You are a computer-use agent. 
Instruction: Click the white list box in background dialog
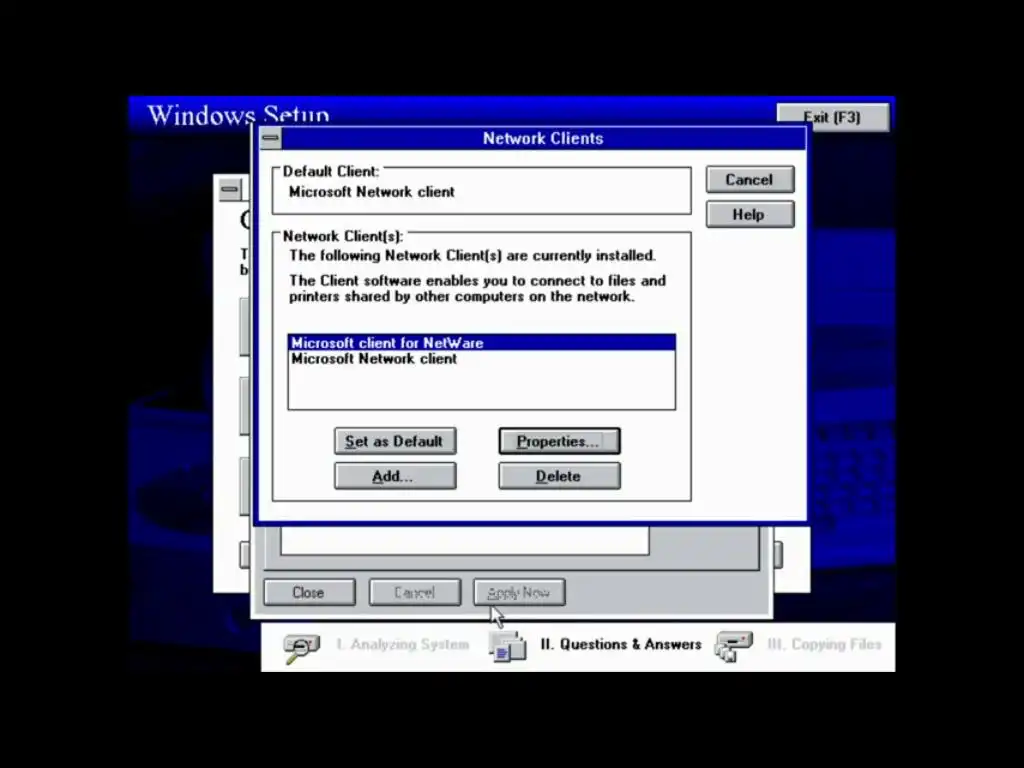(x=464, y=541)
